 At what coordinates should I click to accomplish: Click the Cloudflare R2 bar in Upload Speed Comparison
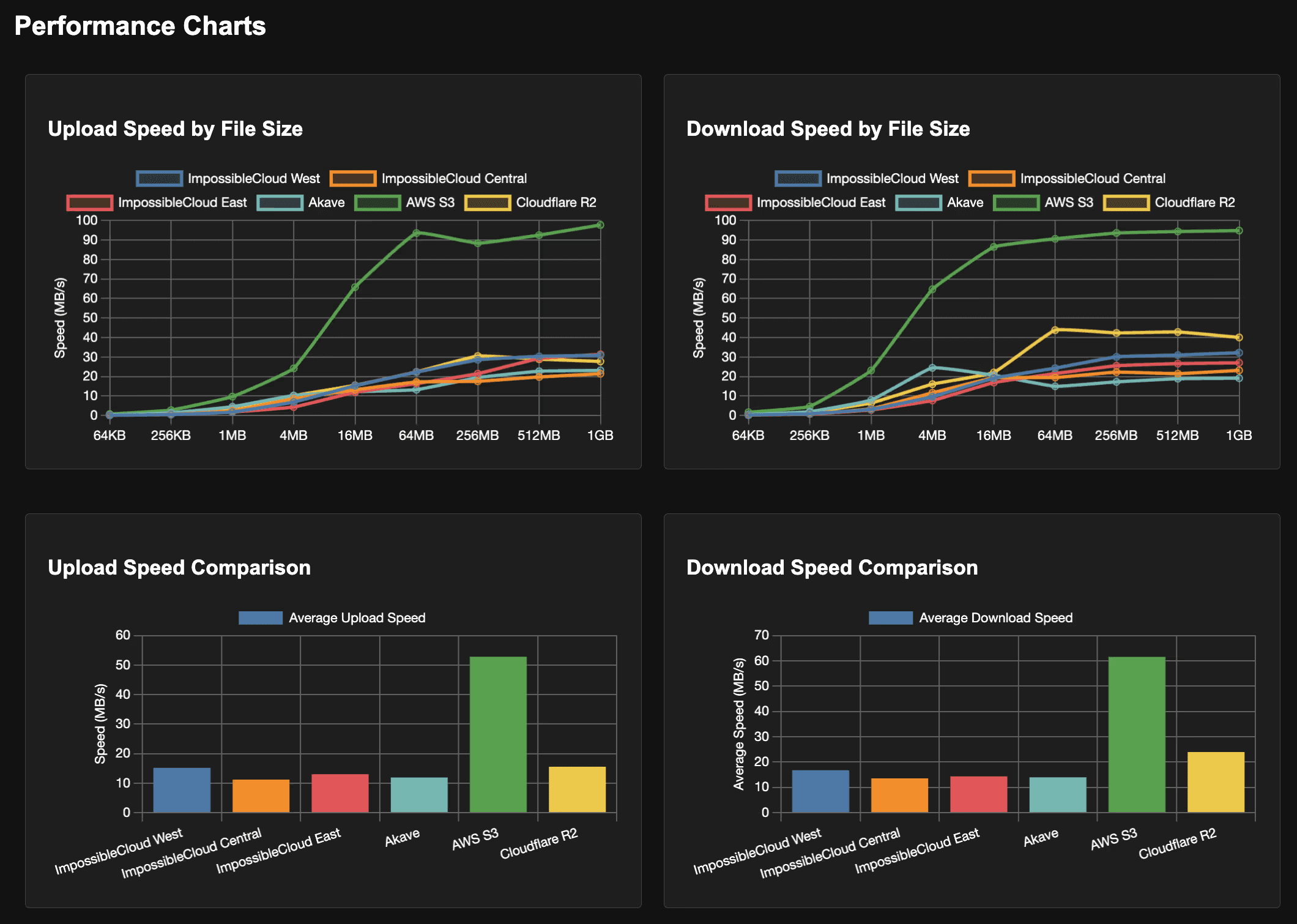577,789
